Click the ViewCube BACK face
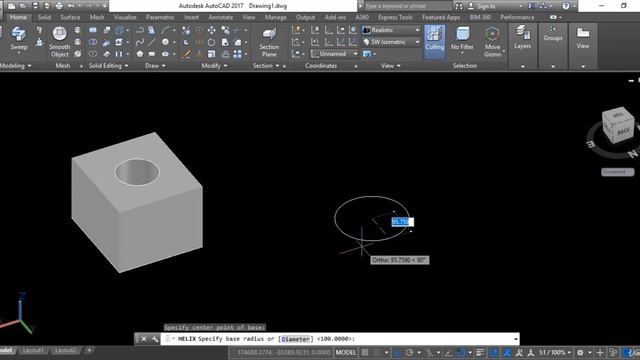 pyautogui.click(x=622, y=131)
